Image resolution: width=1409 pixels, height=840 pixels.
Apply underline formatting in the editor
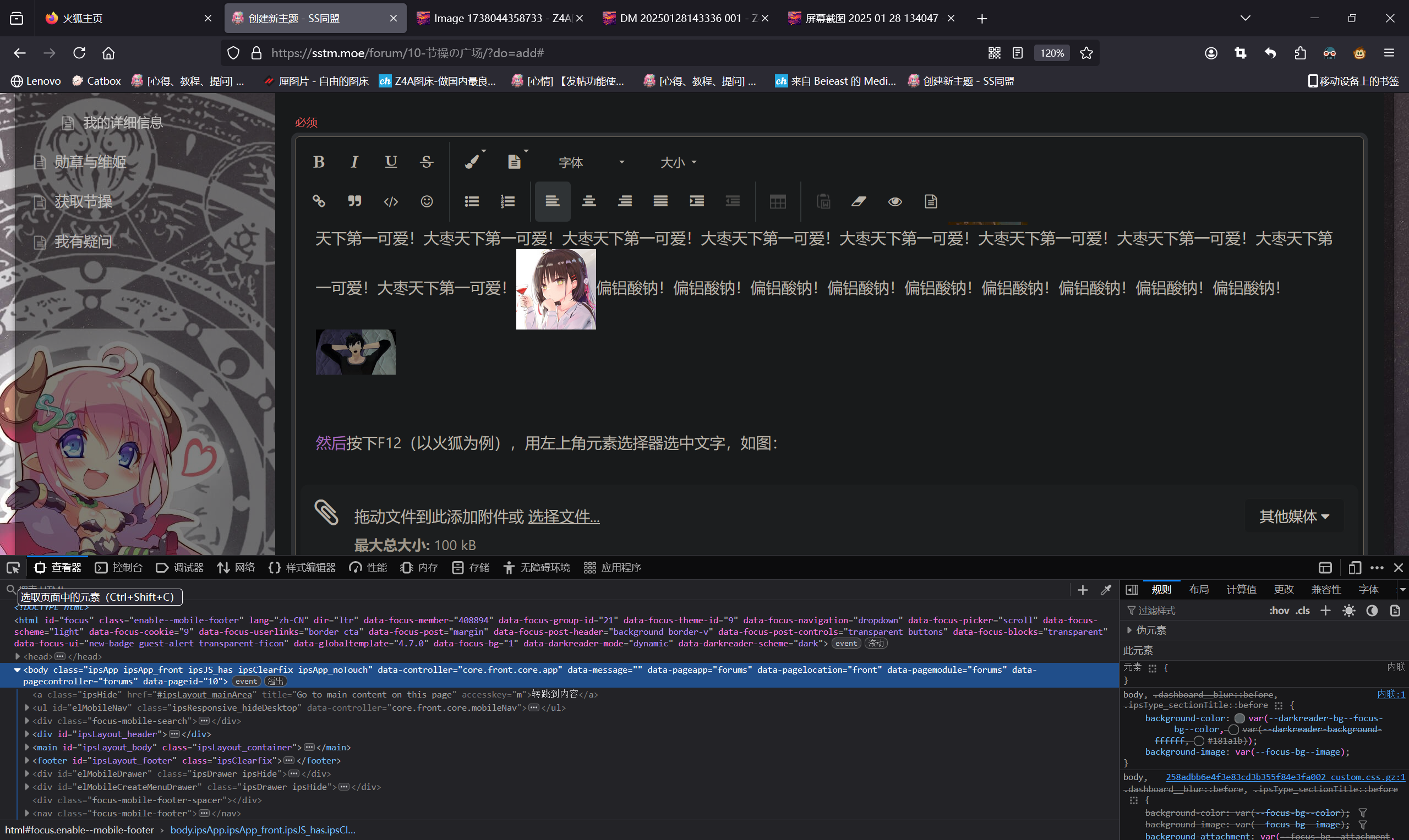[x=391, y=162]
